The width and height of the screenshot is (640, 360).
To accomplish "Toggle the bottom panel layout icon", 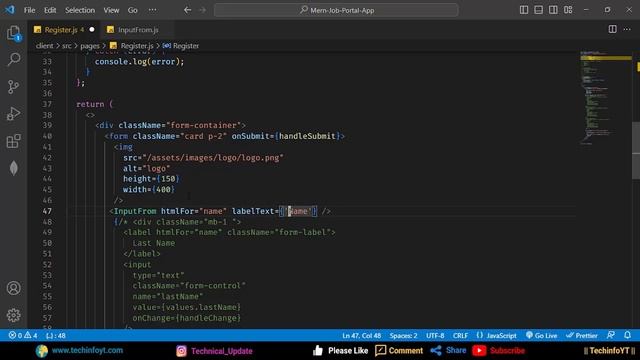I will [538, 10].
